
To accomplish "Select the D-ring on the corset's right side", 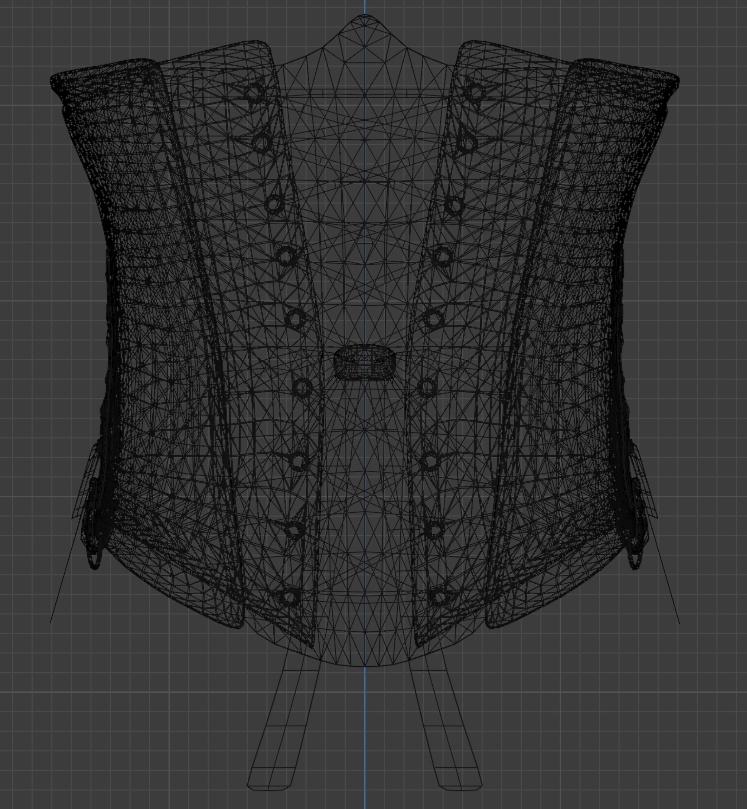I will 634,559.
